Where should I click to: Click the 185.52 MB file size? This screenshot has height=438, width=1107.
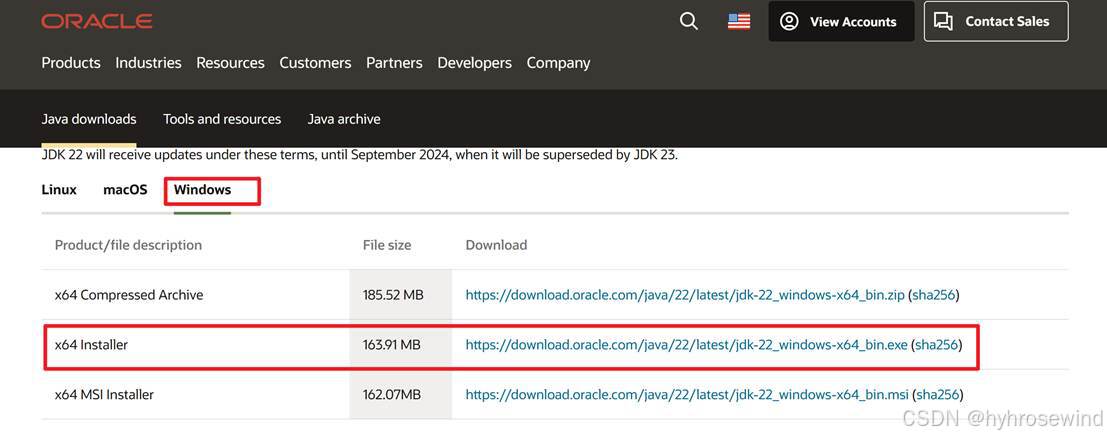point(393,295)
